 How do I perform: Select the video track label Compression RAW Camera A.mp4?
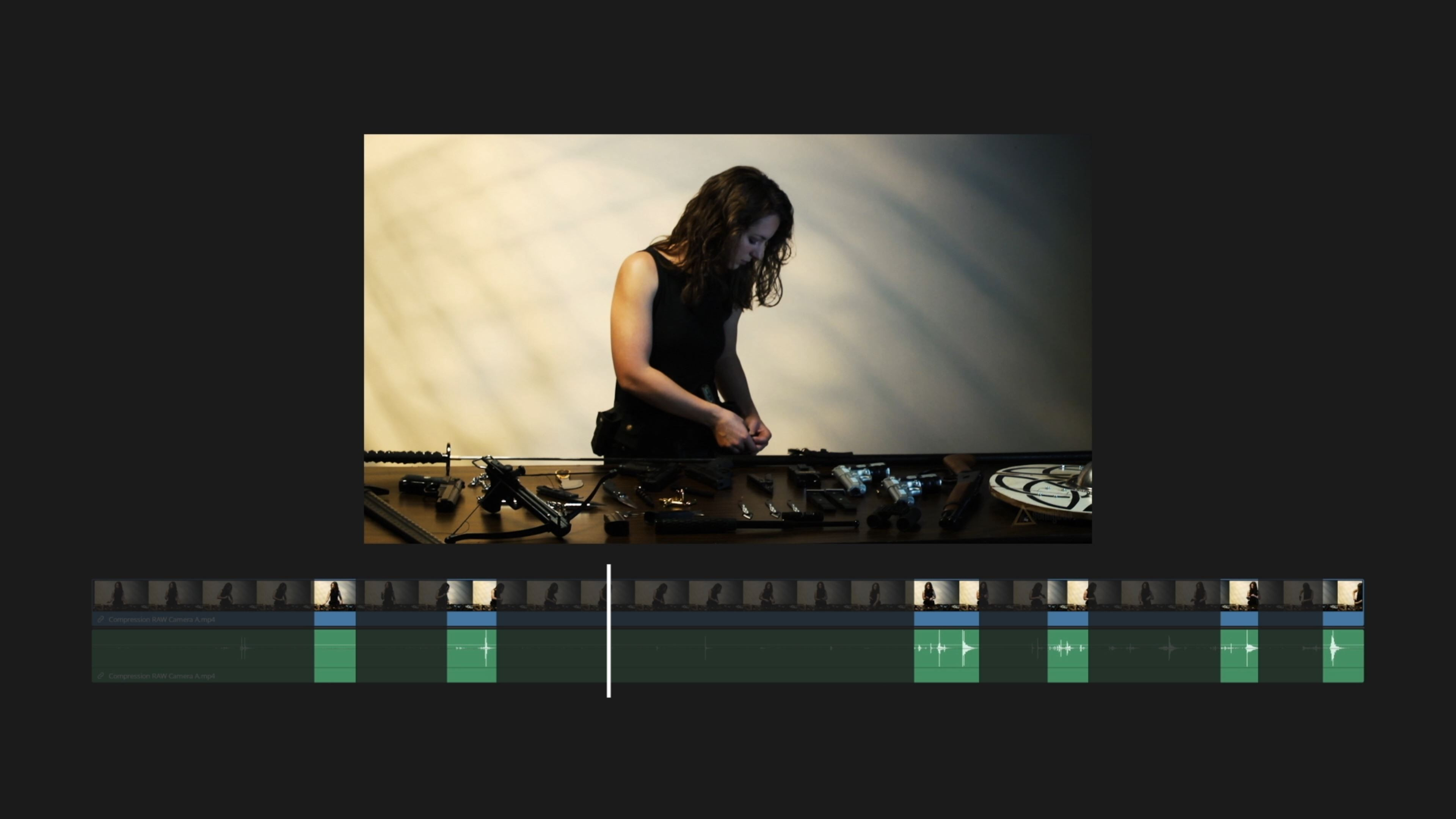pyautogui.click(x=162, y=620)
